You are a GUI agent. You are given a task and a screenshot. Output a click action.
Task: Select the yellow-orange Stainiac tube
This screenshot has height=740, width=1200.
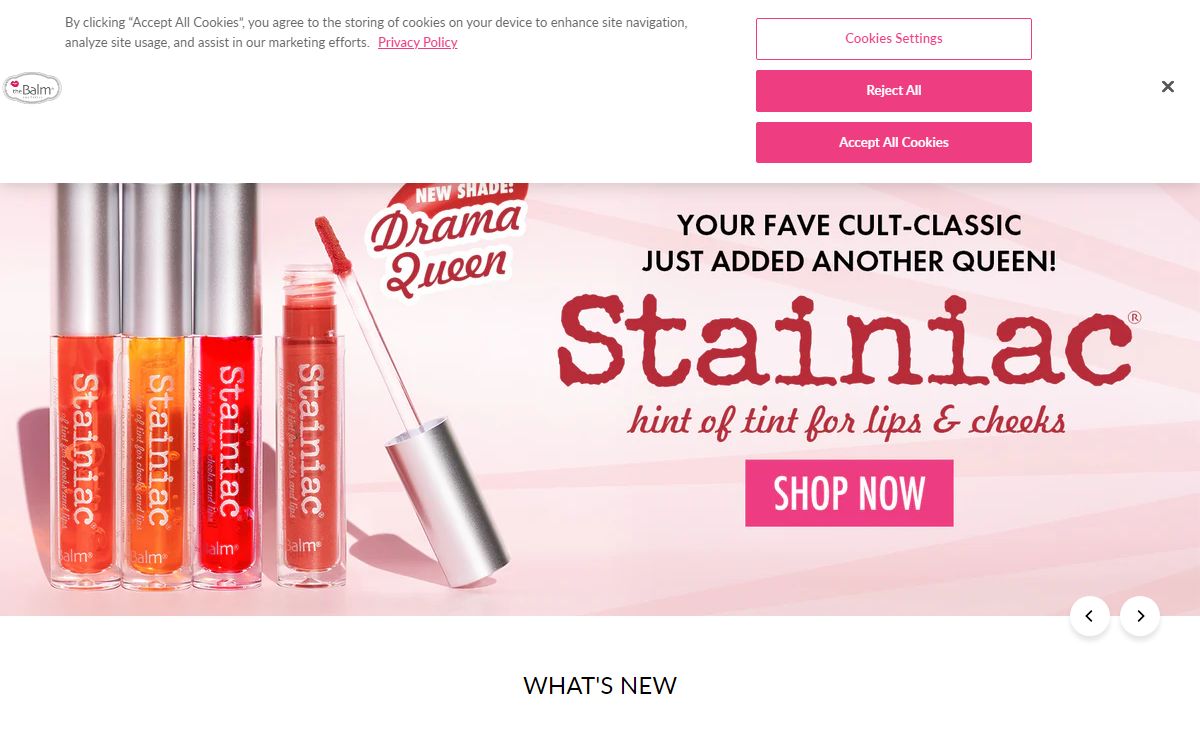tap(156, 385)
